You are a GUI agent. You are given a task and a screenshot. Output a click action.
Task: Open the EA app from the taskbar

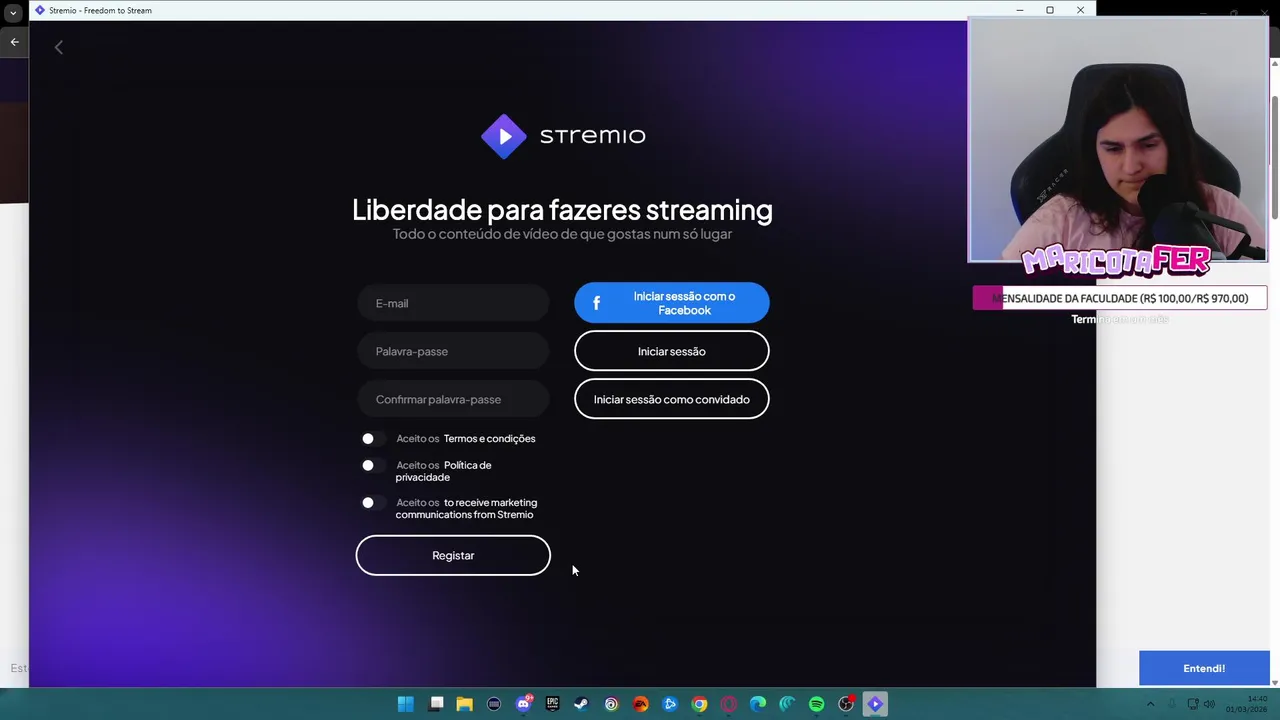640,704
